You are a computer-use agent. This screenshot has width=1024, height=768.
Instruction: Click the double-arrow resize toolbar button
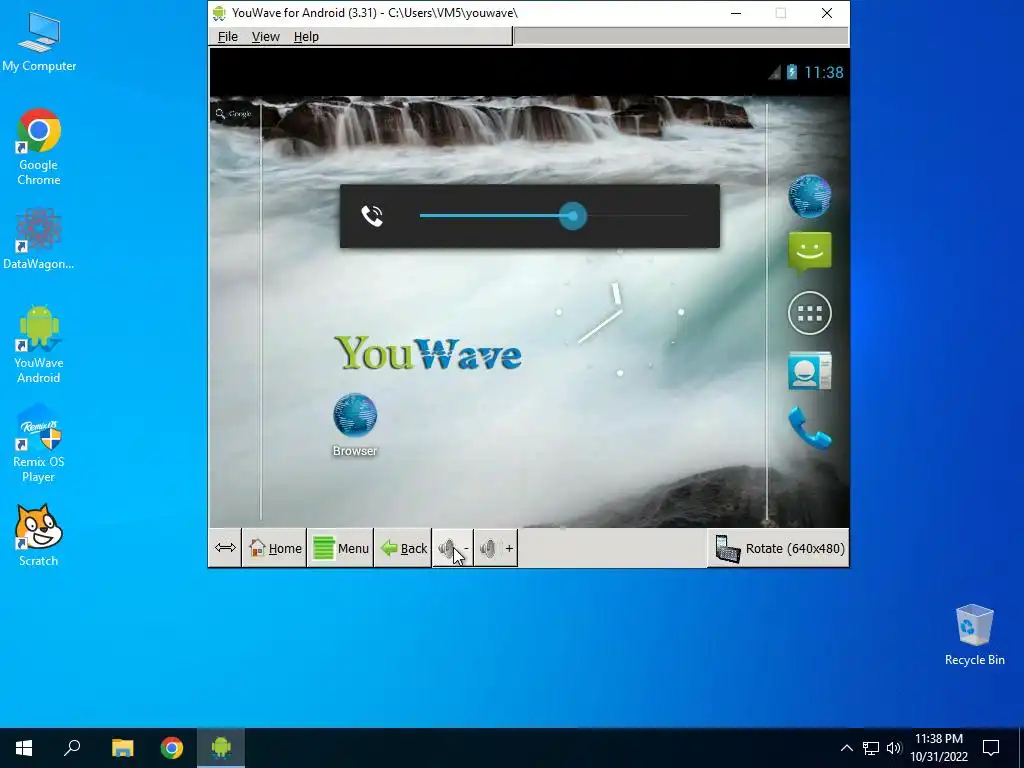(x=225, y=548)
